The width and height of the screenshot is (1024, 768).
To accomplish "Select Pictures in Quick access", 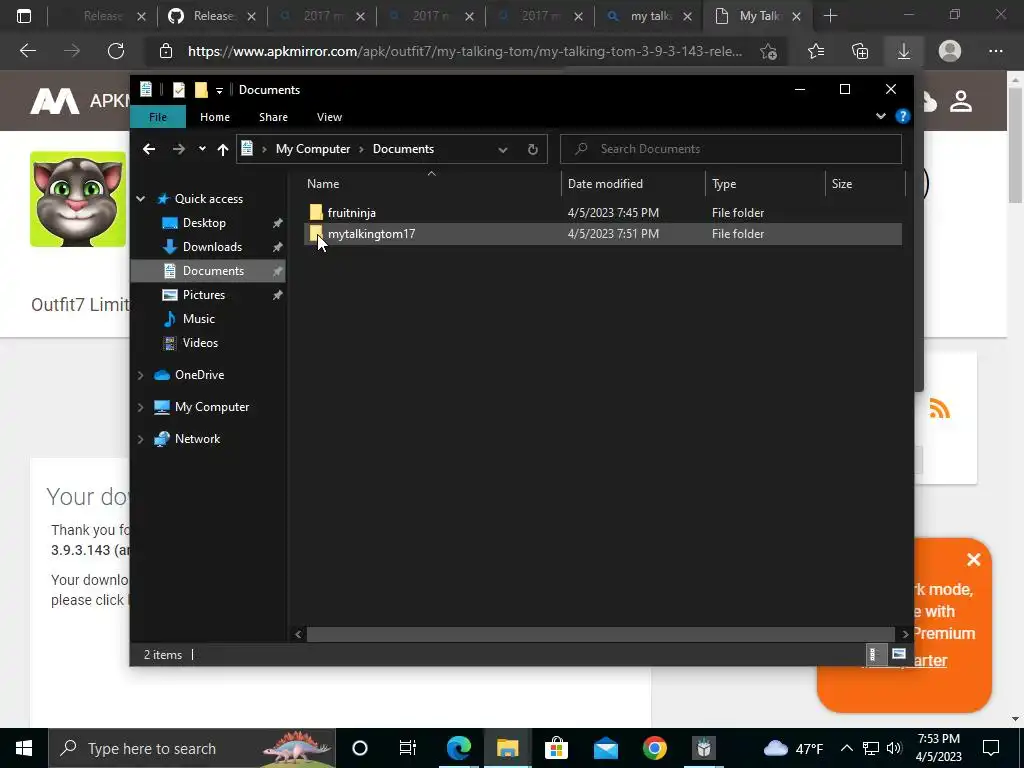I will [204, 295].
